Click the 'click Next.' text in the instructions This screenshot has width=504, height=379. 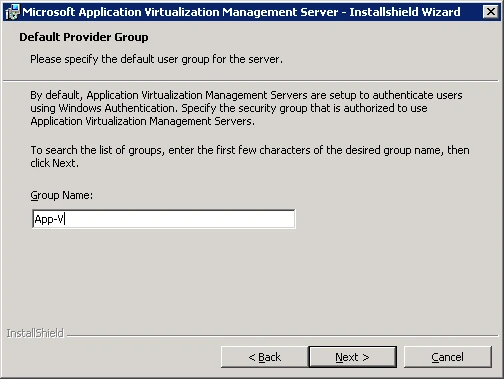[54, 163]
